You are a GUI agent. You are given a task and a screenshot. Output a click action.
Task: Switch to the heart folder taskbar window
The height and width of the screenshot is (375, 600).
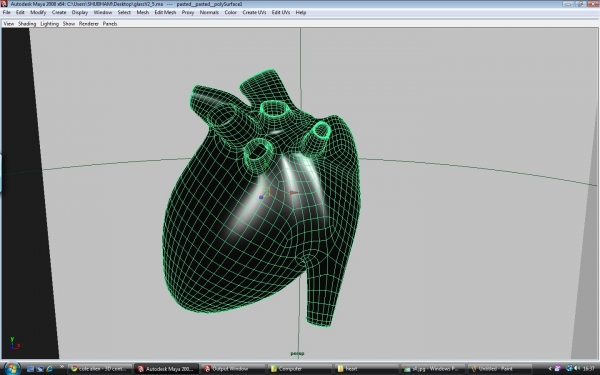[366, 369]
